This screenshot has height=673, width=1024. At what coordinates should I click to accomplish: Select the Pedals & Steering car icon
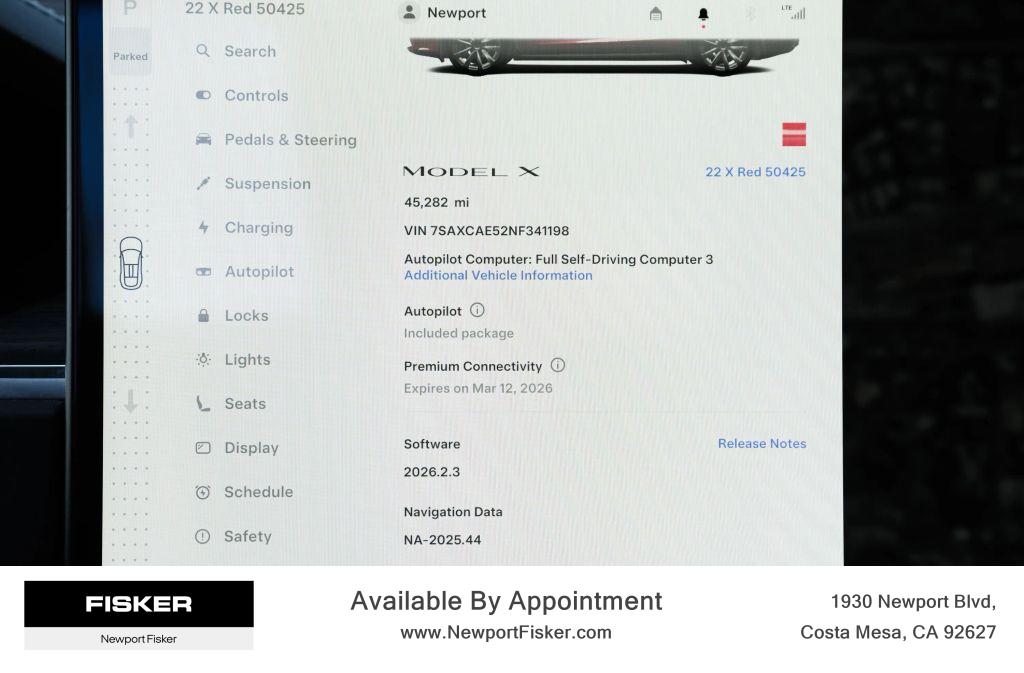pos(204,140)
